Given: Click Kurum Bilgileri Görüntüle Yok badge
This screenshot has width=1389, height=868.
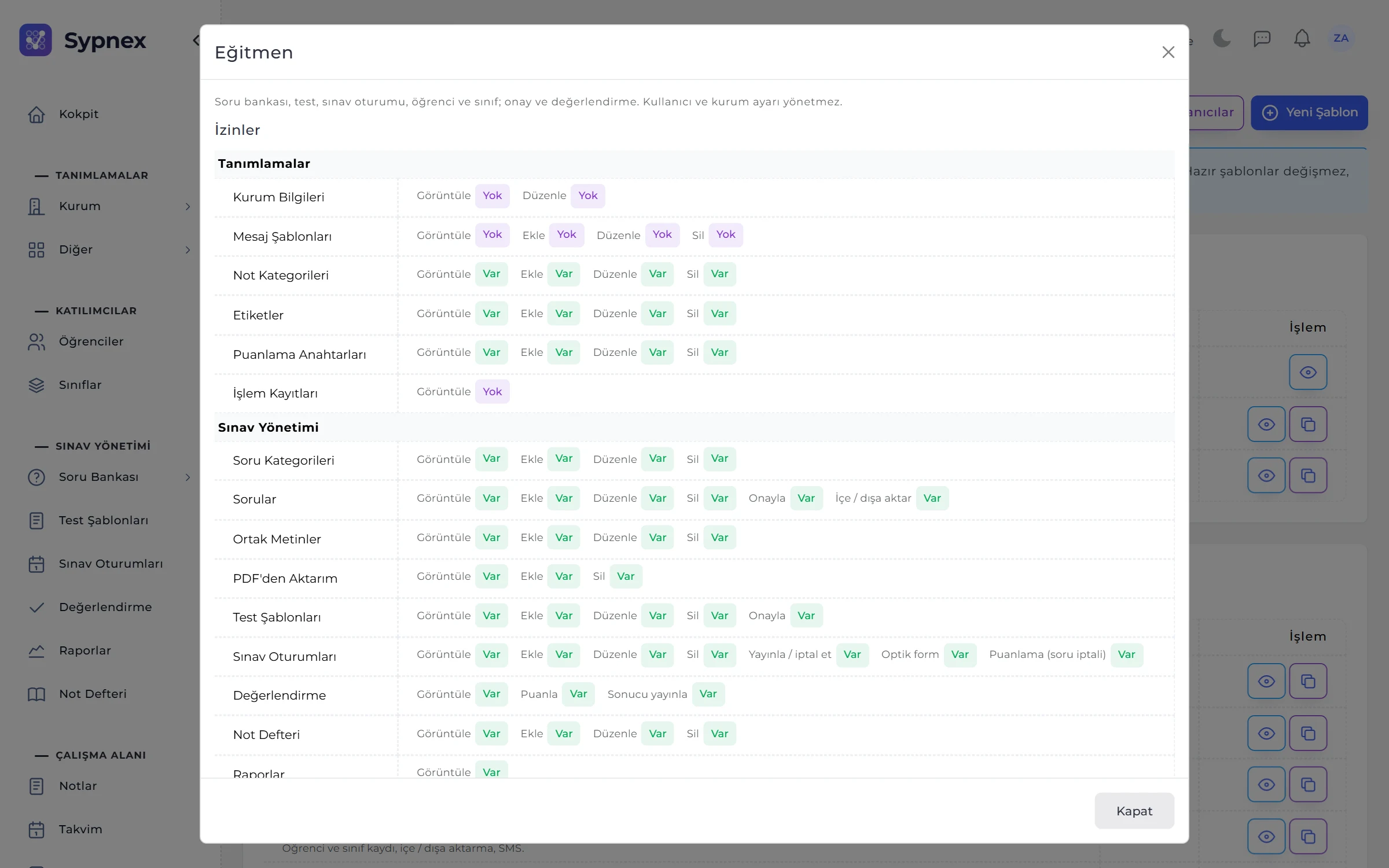Looking at the screenshot, I should pos(492,196).
